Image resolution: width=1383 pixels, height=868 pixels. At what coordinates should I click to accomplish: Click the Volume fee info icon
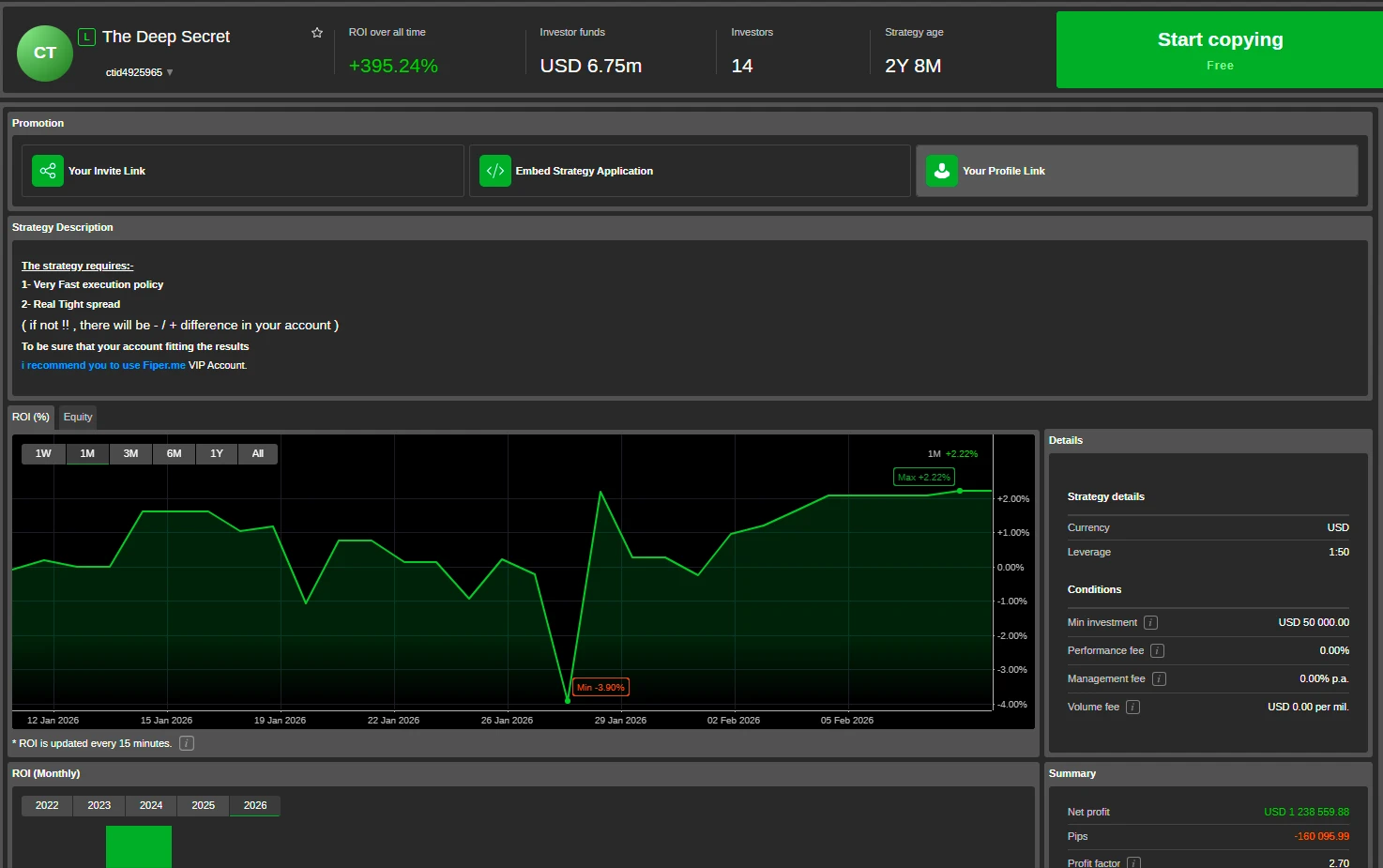click(x=1132, y=707)
